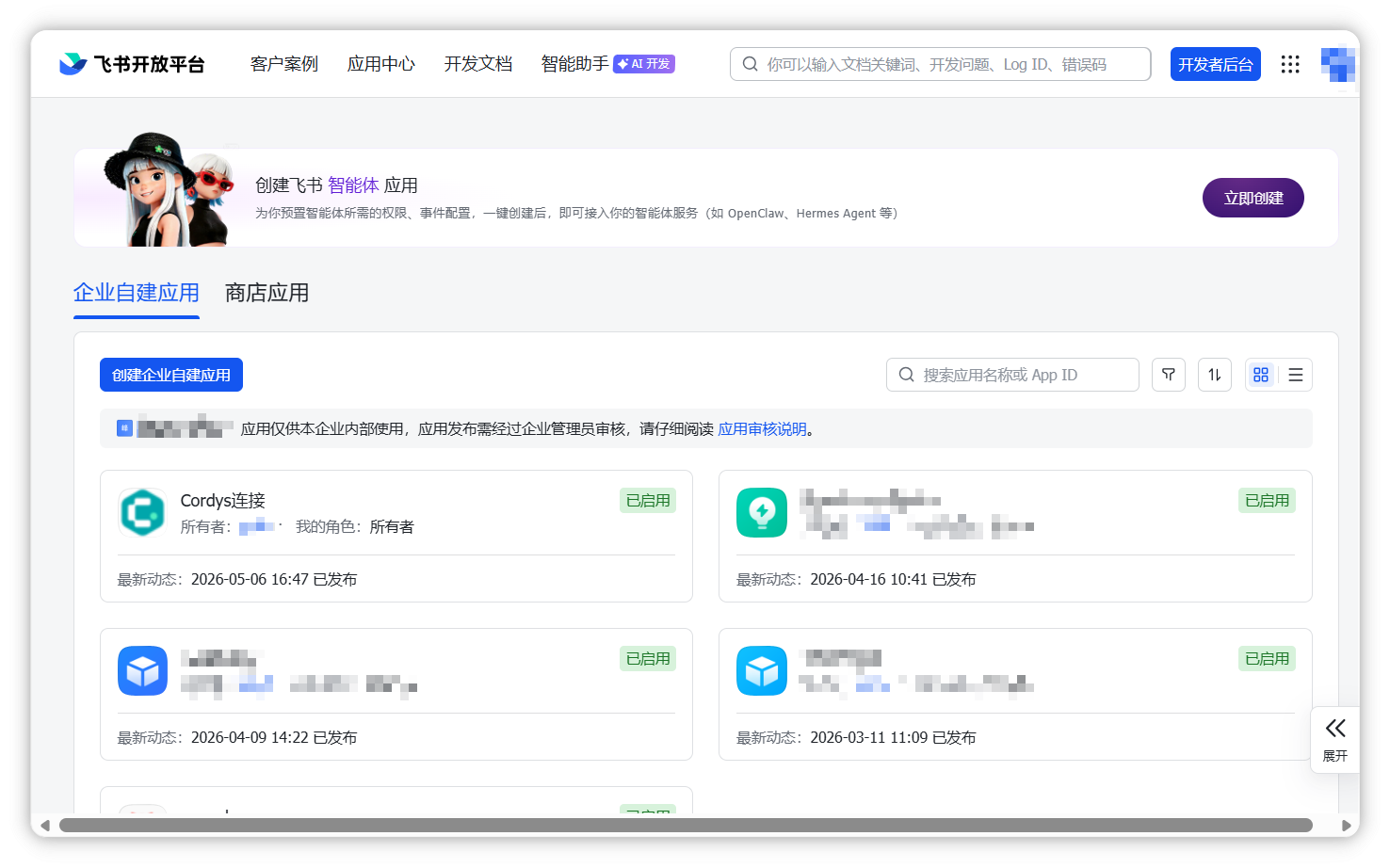Click the 开发者后台 button

click(1216, 64)
